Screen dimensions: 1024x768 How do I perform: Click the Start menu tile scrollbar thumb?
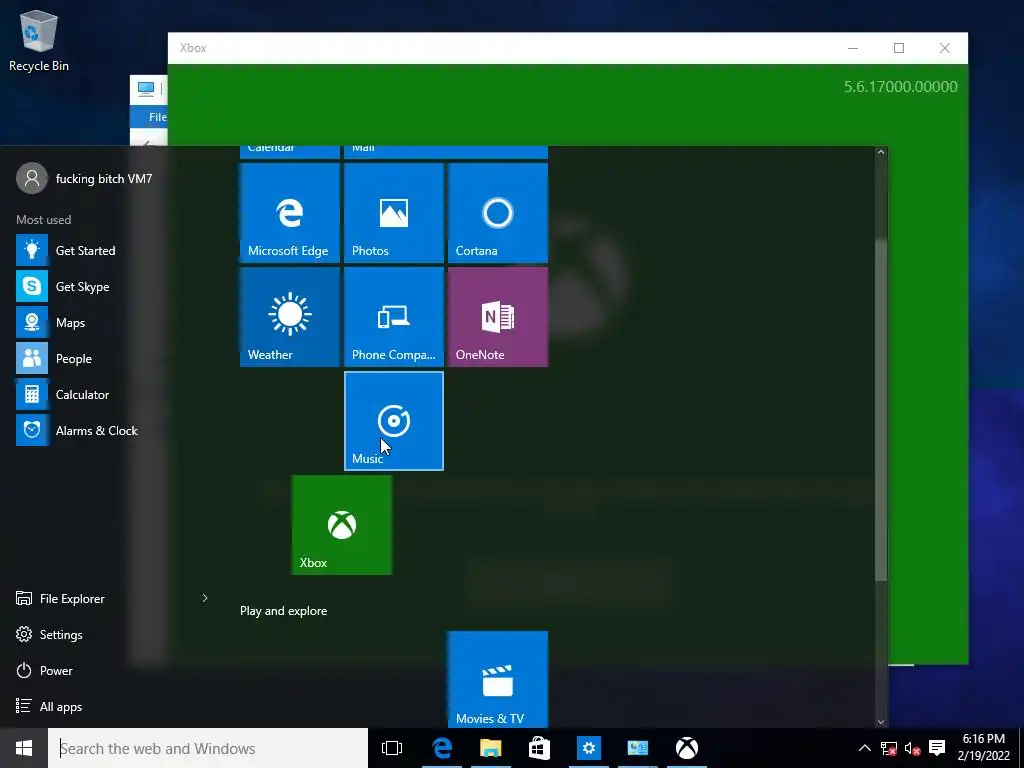tap(881, 409)
